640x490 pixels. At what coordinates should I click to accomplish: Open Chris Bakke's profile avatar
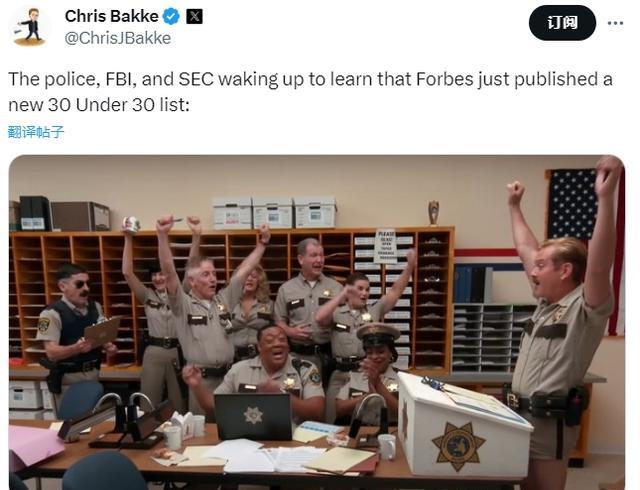[x=31, y=27]
